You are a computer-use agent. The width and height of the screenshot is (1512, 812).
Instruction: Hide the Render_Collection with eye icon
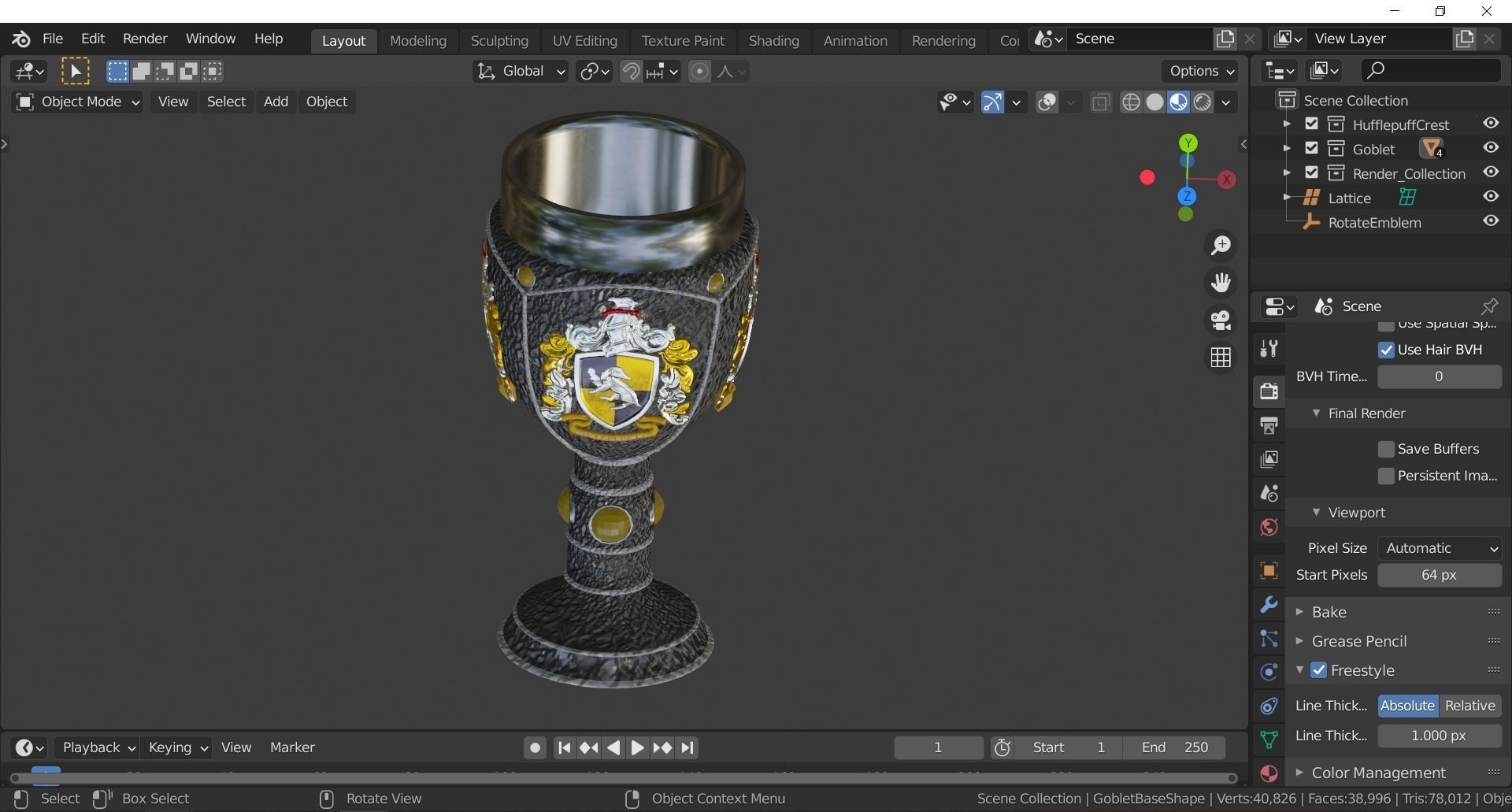tap(1491, 172)
